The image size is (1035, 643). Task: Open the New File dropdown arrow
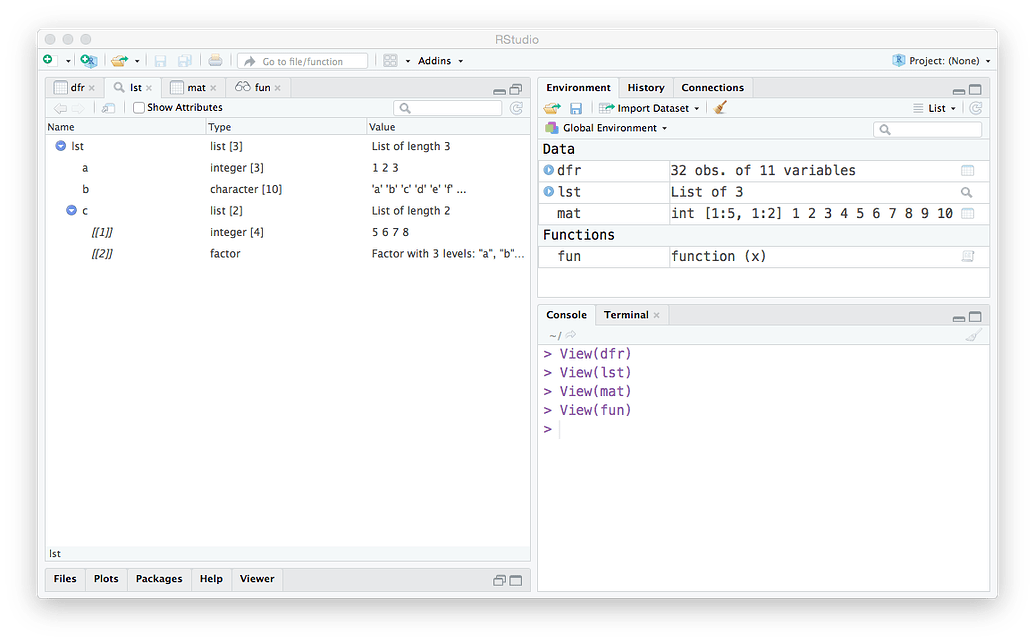68,61
